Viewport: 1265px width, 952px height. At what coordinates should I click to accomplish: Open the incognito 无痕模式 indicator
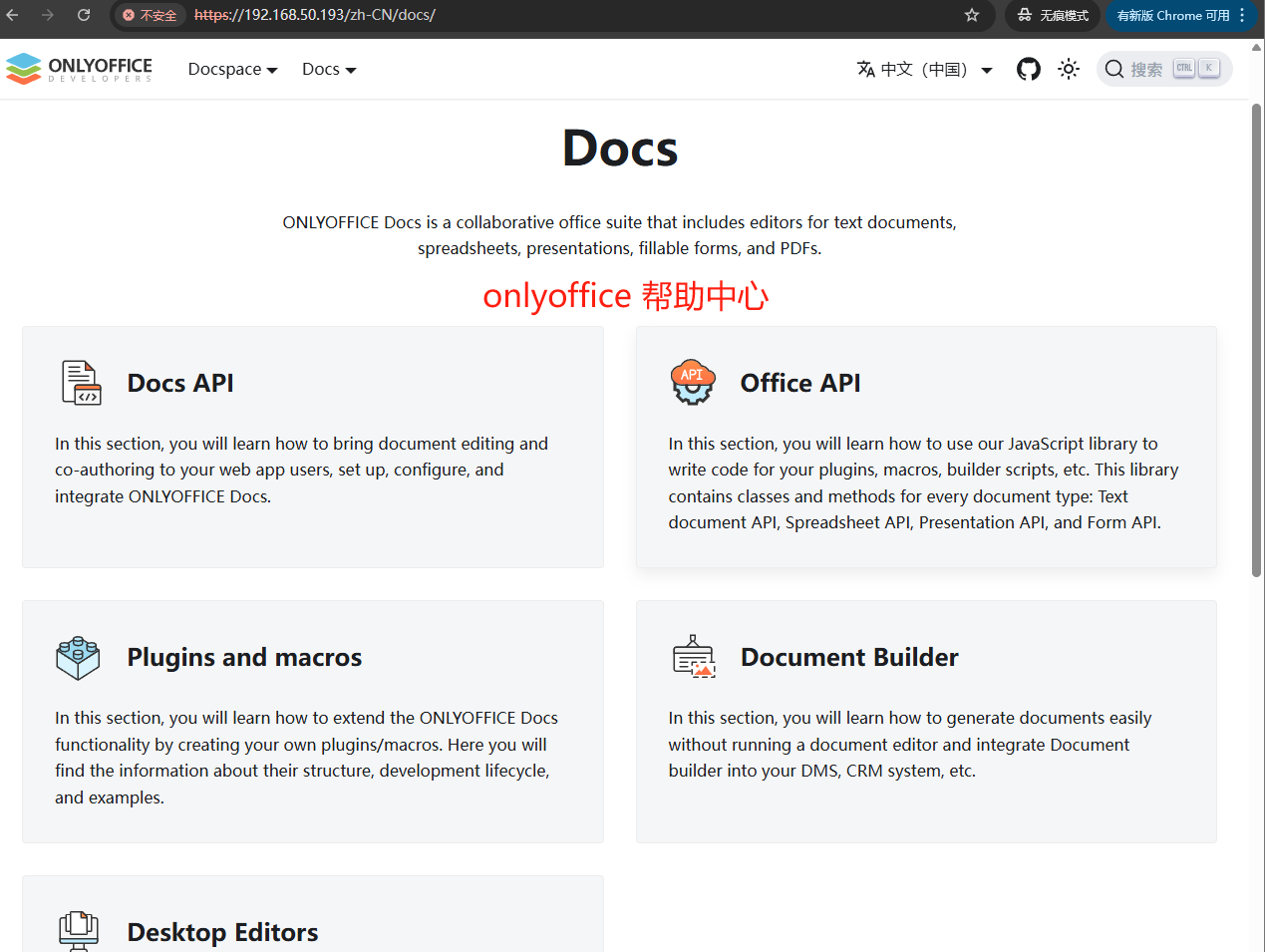[x=1053, y=15]
